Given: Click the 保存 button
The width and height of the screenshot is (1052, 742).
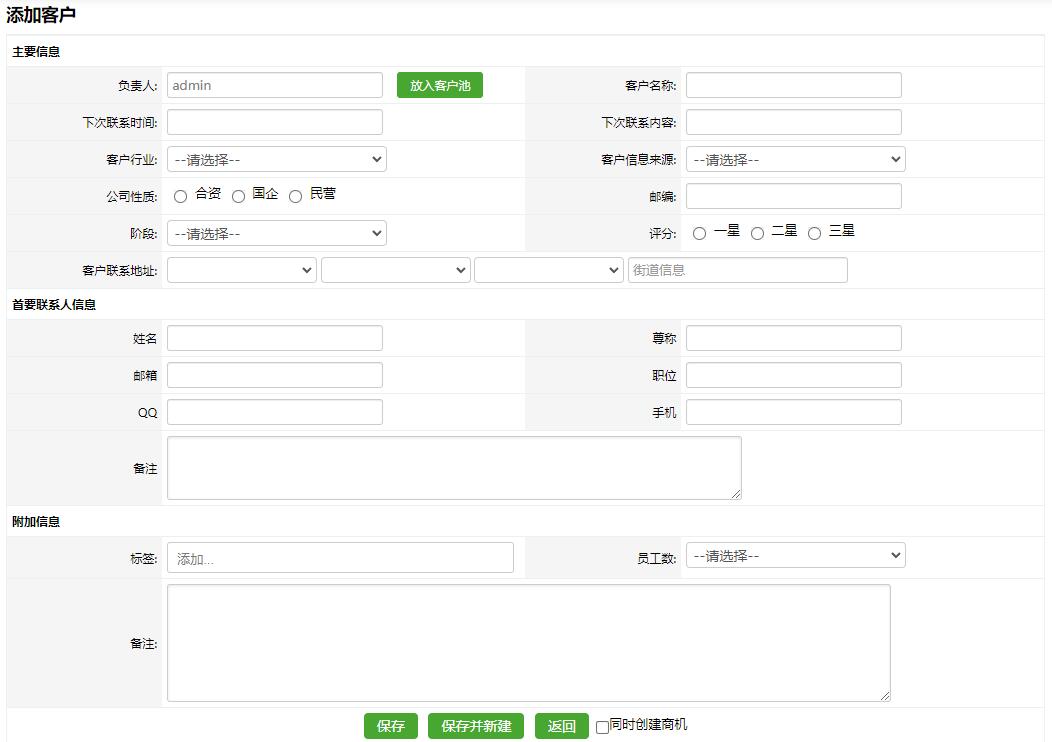Looking at the screenshot, I should 390,727.
